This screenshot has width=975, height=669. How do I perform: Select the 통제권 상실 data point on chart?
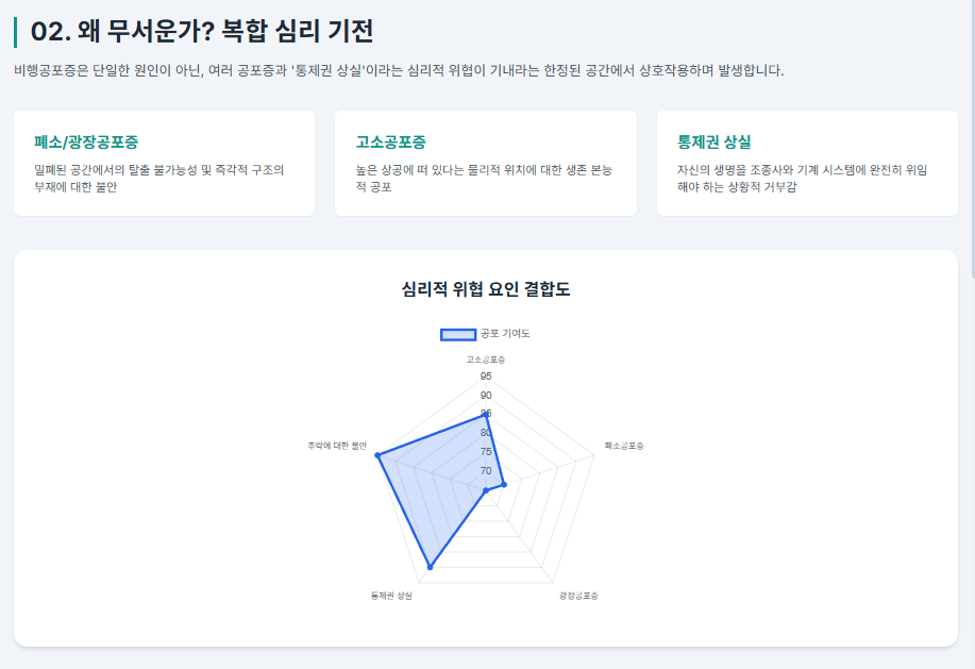tap(430, 567)
